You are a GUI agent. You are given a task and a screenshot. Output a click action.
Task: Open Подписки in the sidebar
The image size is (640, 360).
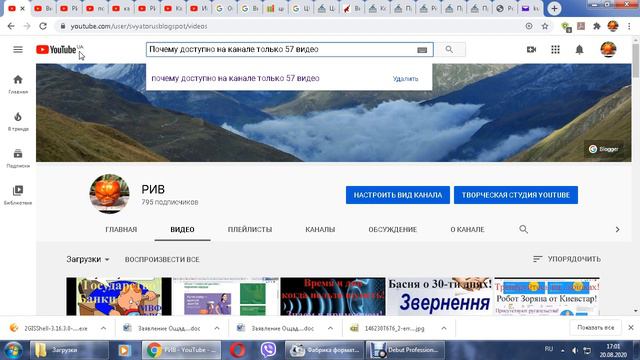click(x=18, y=158)
